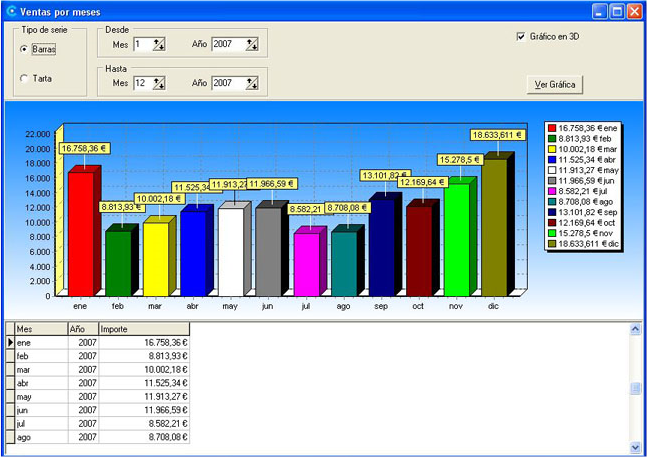Minimize the Ventas por meses window

pos(600,12)
